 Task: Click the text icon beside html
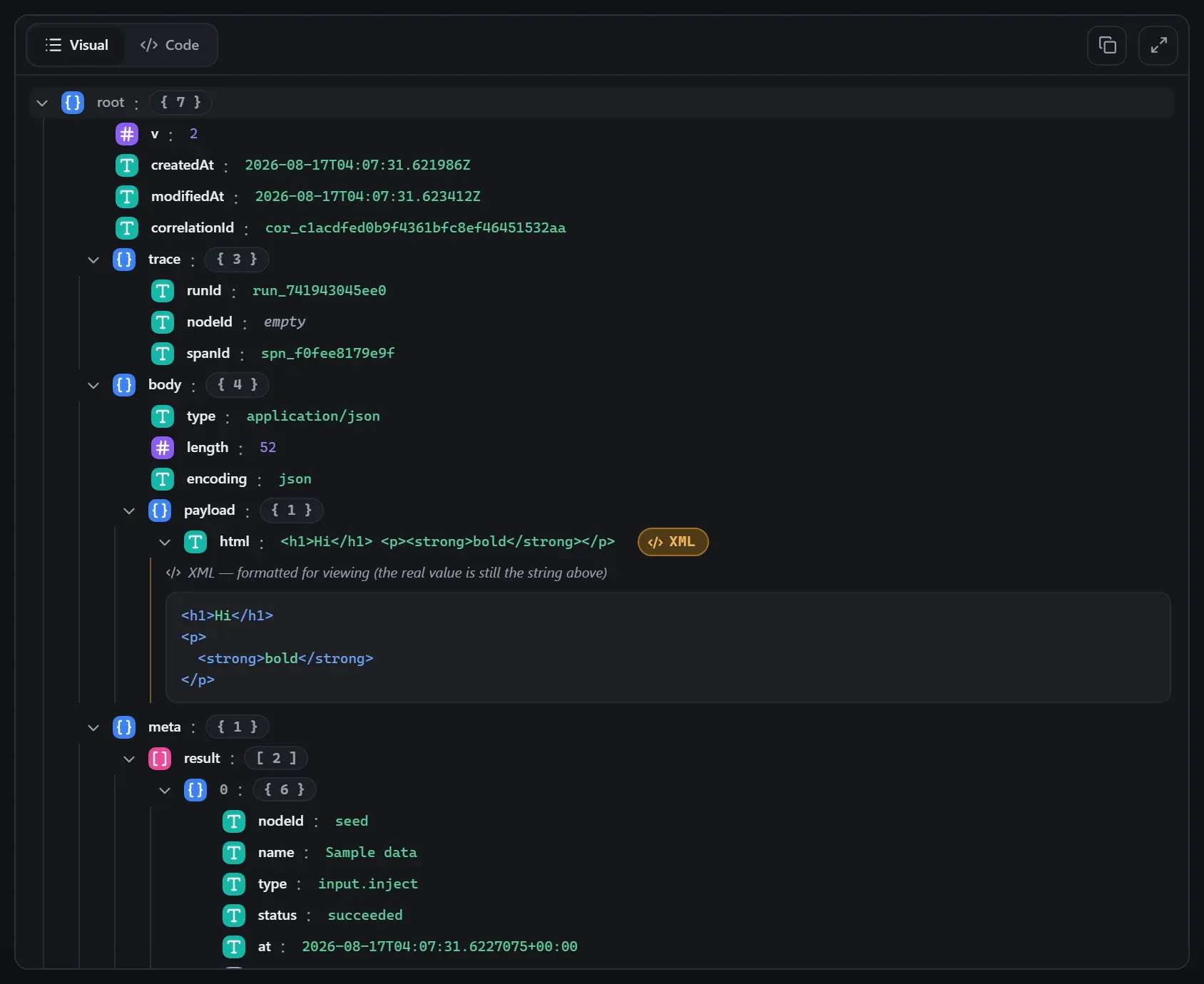195,542
